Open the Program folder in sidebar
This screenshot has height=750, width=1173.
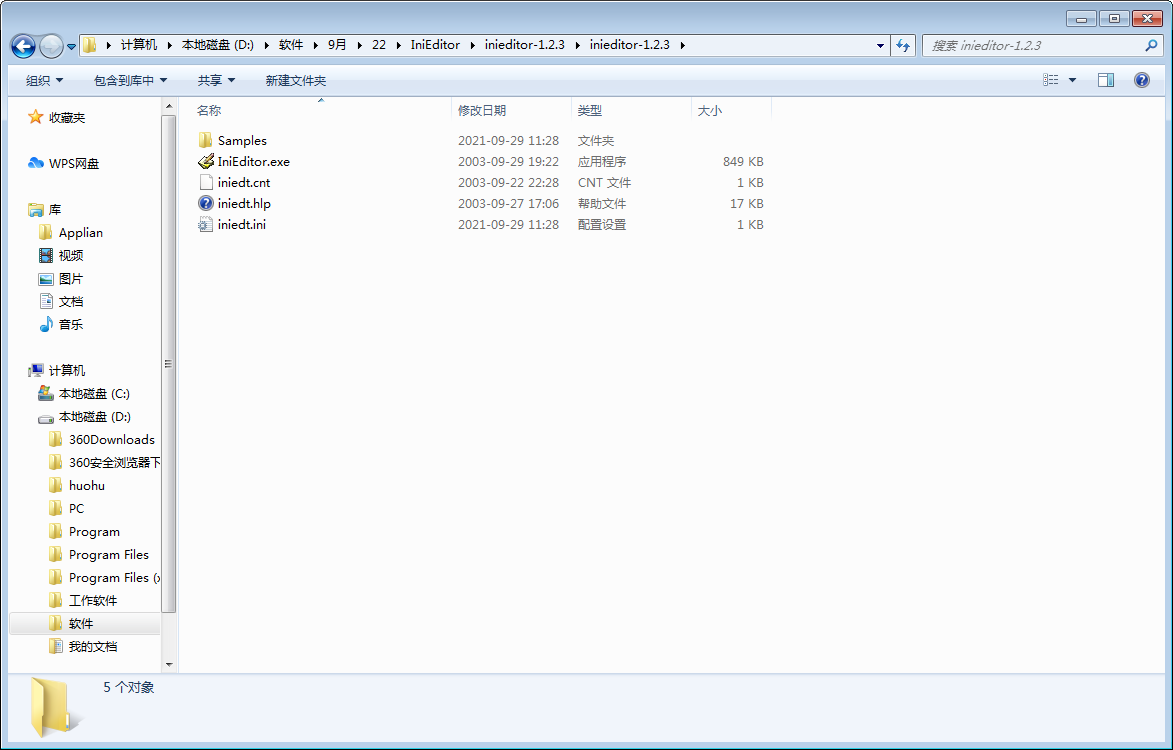(x=94, y=532)
